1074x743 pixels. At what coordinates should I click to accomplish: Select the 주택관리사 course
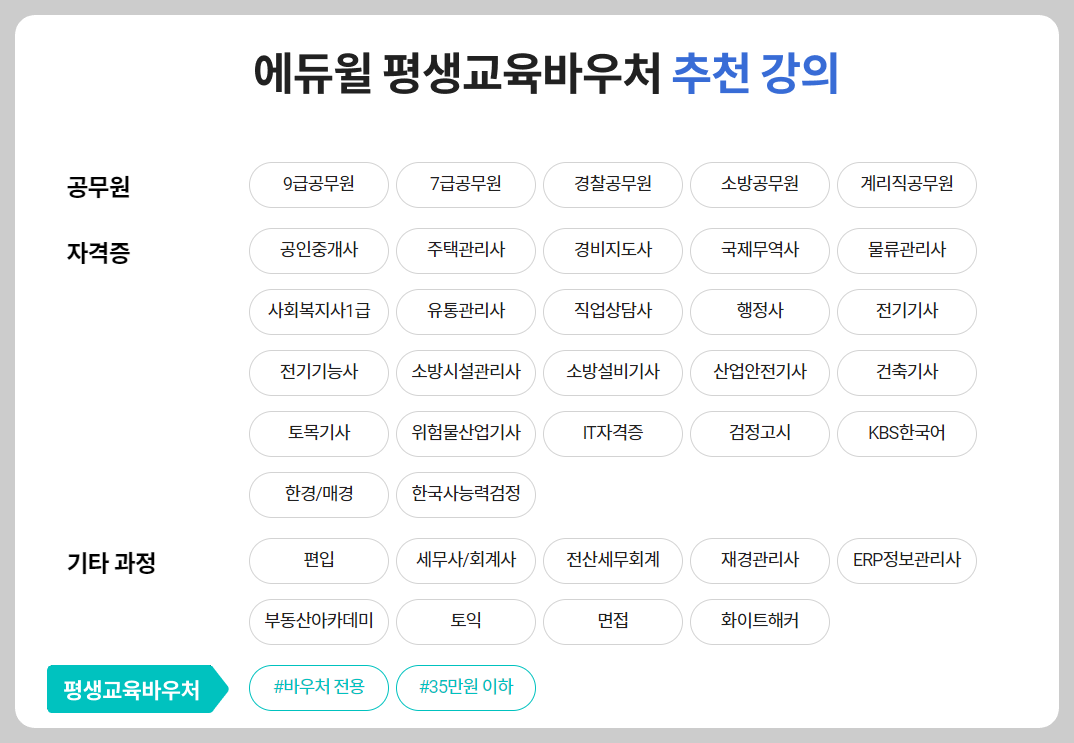click(465, 251)
